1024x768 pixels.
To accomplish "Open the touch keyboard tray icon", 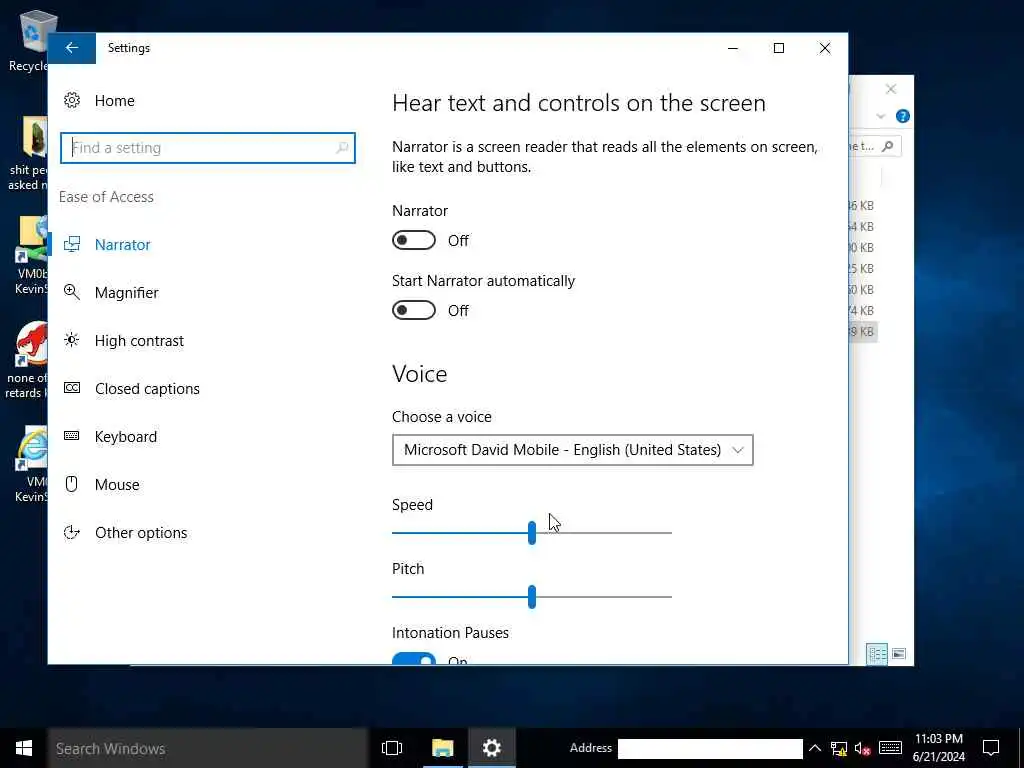I will [x=890, y=748].
